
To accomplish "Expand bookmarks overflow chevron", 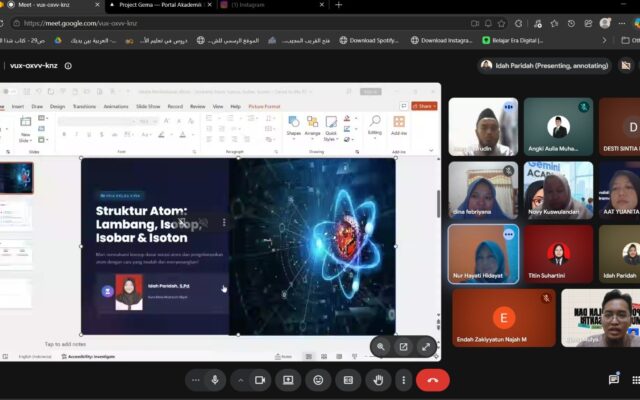I will coord(604,40).
